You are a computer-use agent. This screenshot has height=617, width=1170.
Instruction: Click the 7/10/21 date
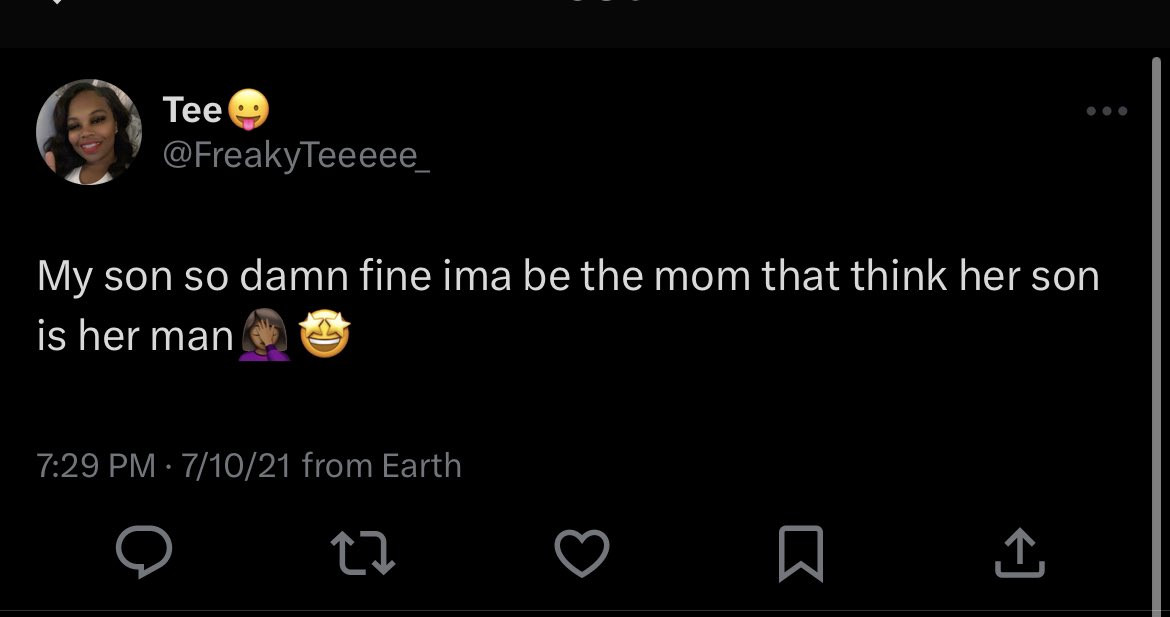coord(232,466)
